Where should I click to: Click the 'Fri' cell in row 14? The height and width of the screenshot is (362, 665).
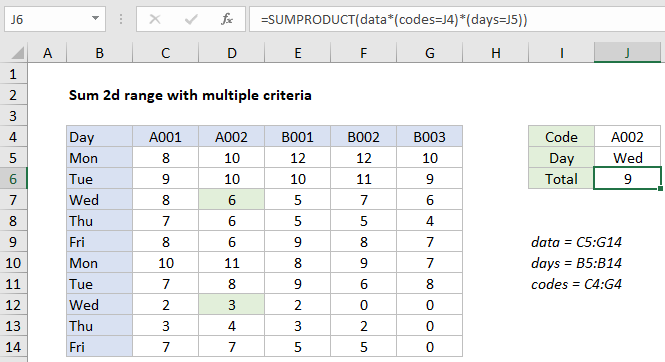(99, 347)
